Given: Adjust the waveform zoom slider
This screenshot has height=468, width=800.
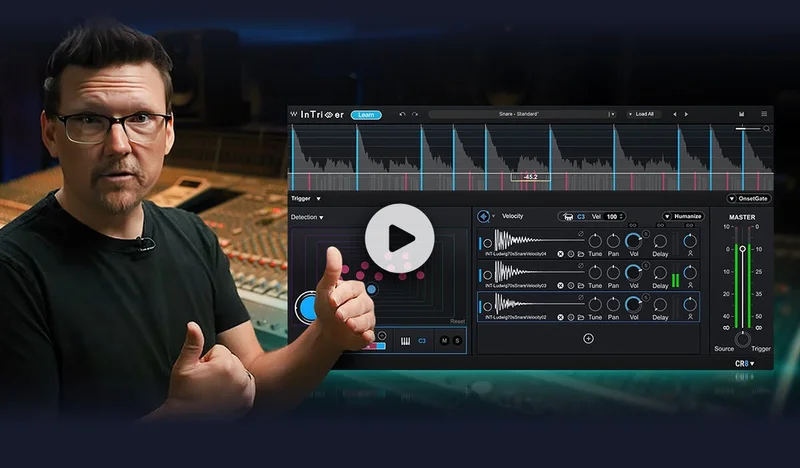Looking at the screenshot, I should (747, 129).
